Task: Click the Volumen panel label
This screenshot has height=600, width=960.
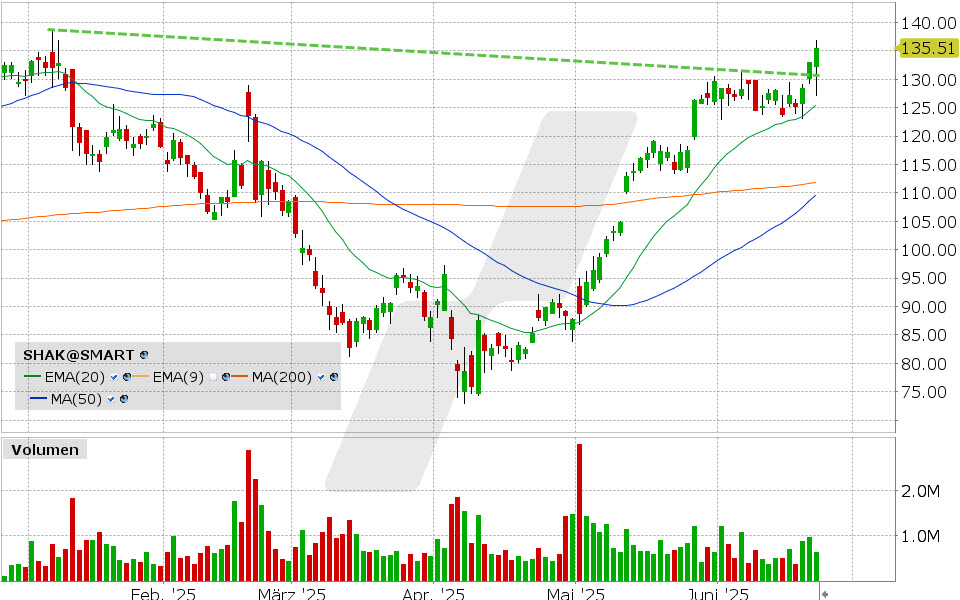Action: (45, 450)
